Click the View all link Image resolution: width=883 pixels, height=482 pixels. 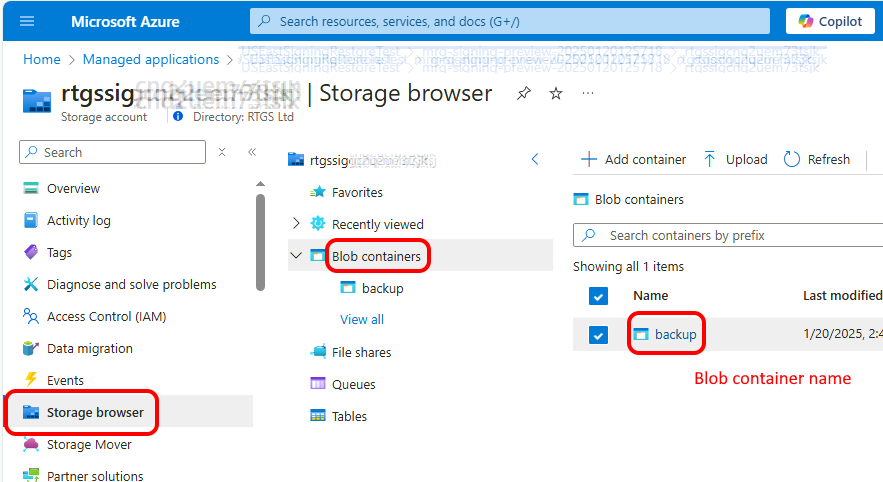[x=362, y=319]
